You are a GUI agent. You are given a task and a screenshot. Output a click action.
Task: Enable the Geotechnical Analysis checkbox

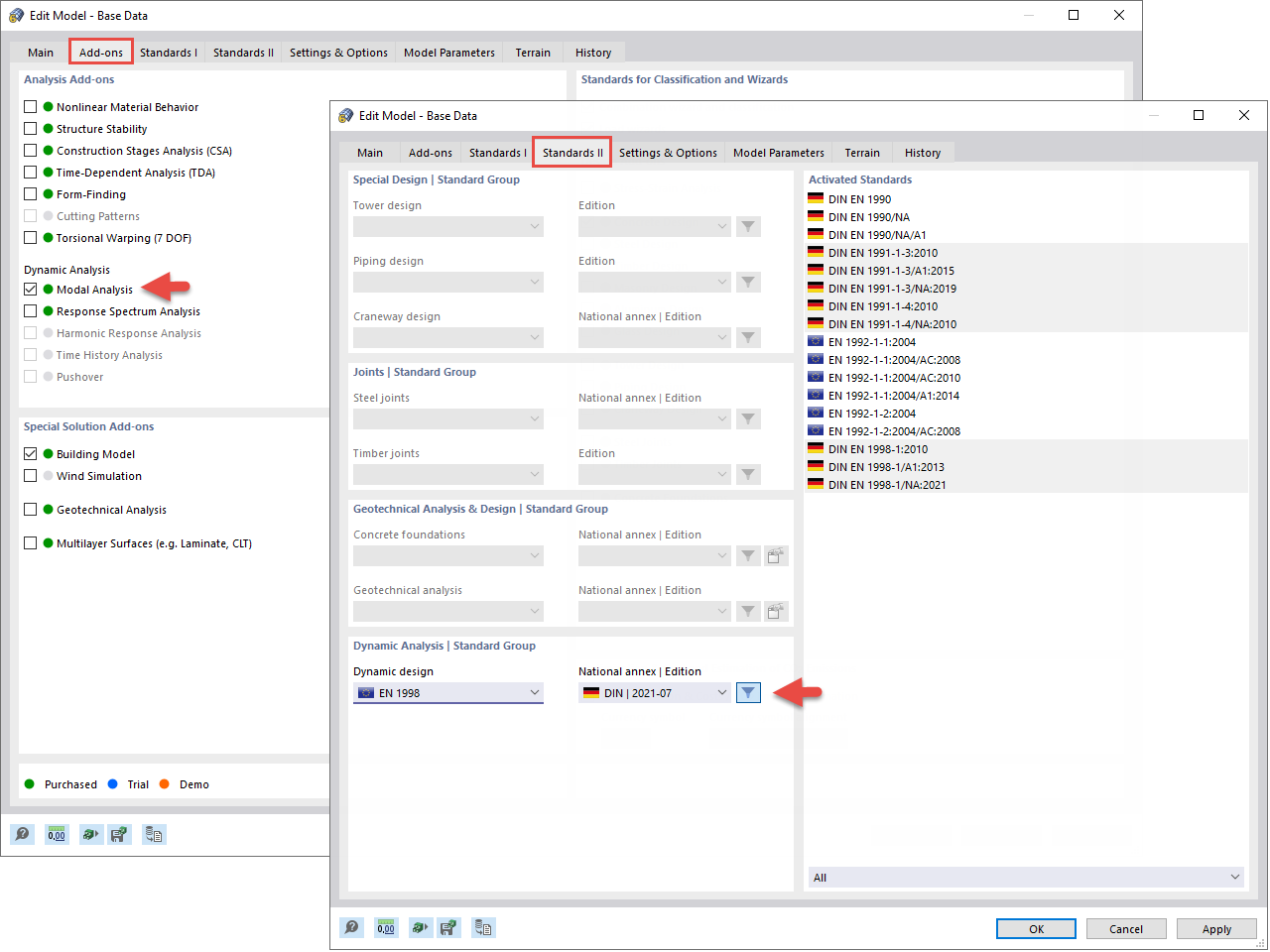31,510
